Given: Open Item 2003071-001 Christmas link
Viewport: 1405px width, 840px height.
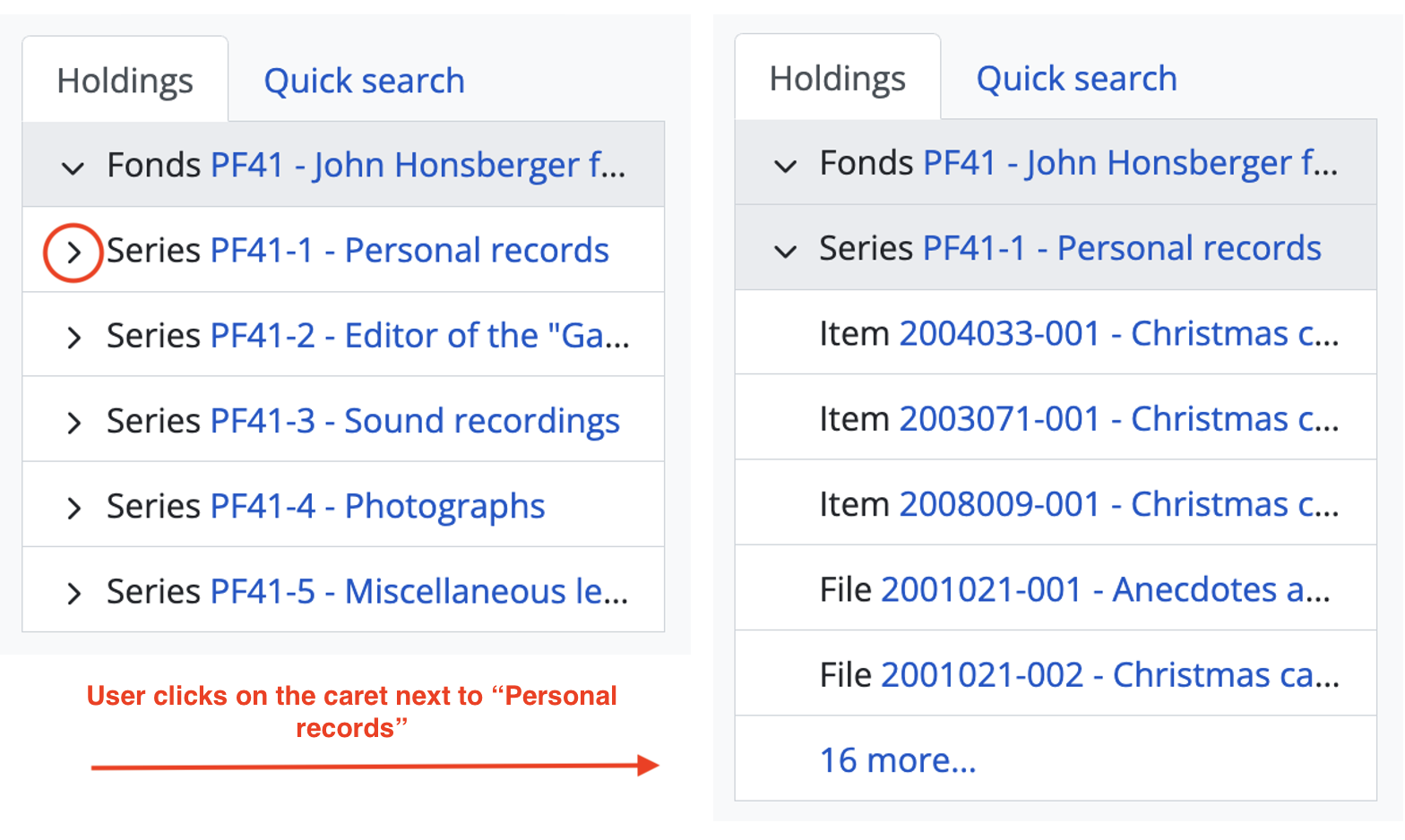Looking at the screenshot, I should (1118, 418).
